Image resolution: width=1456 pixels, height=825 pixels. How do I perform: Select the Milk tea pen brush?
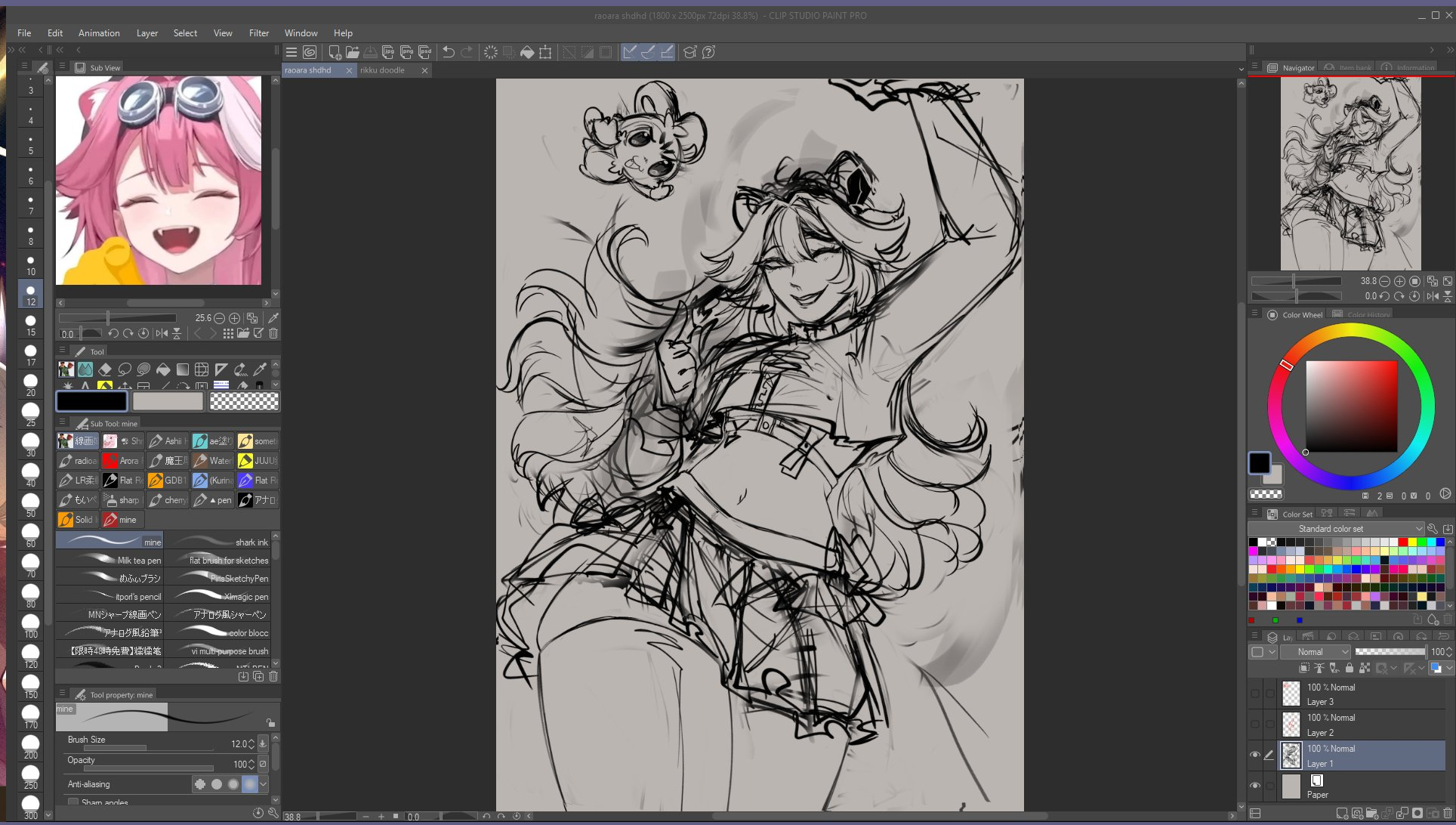[110, 561]
